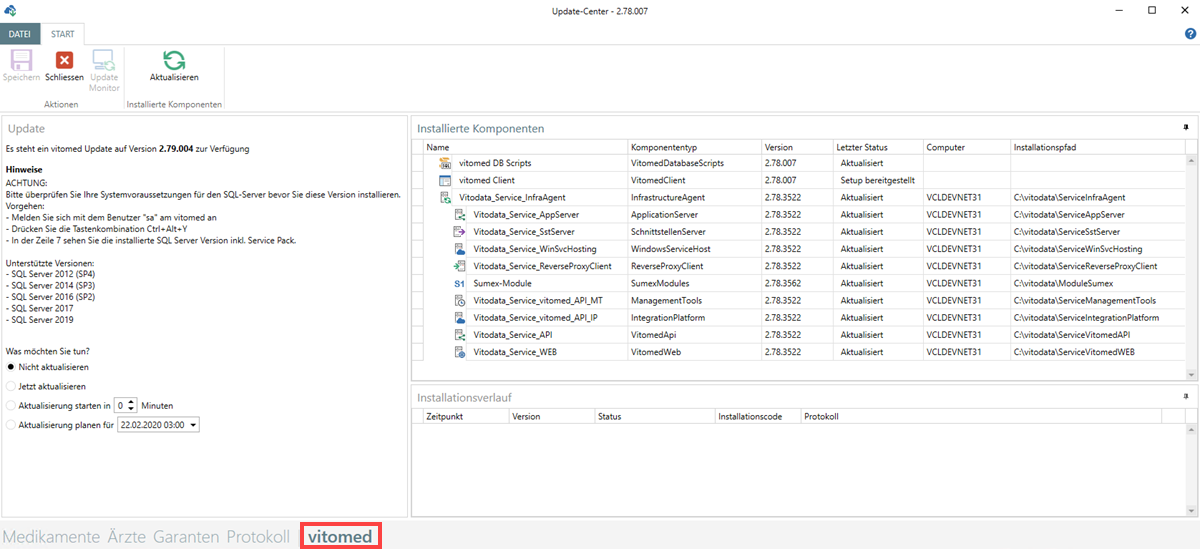This screenshot has height=549, width=1200.
Task: Click the Vitodata_Service_InfraAgent row icon
Action: tap(446, 198)
